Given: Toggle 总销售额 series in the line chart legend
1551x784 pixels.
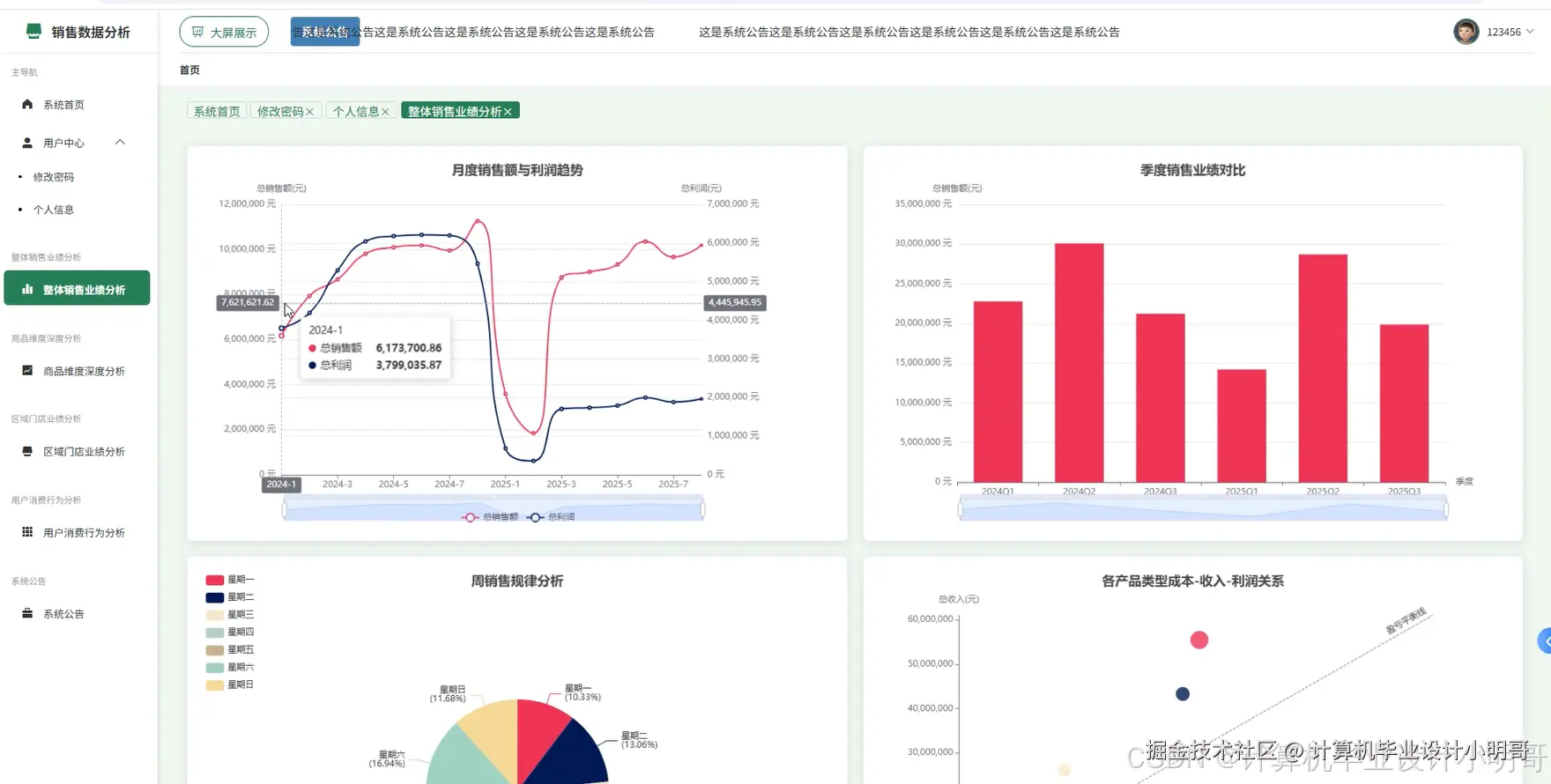Looking at the screenshot, I should coord(490,517).
